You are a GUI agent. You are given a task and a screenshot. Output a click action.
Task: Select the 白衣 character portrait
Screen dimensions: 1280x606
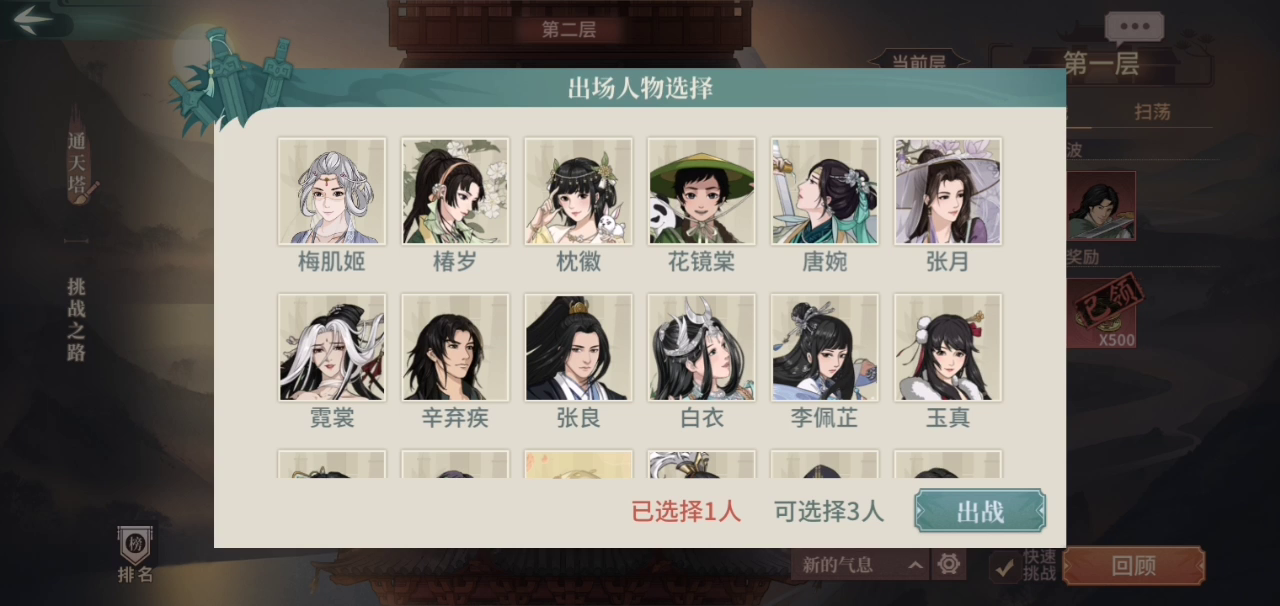click(701, 347)
